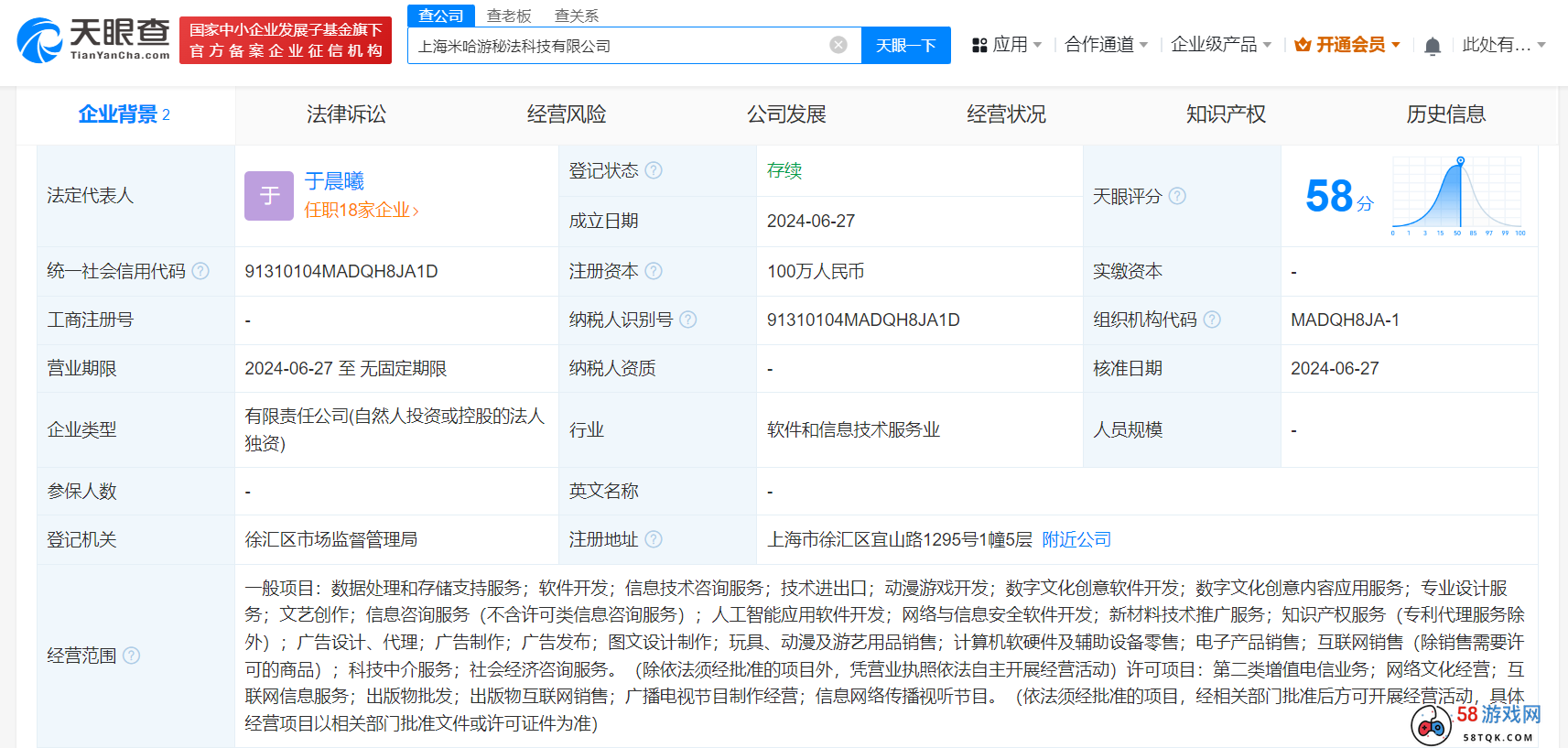Click the TianYanCha logo

93,40
